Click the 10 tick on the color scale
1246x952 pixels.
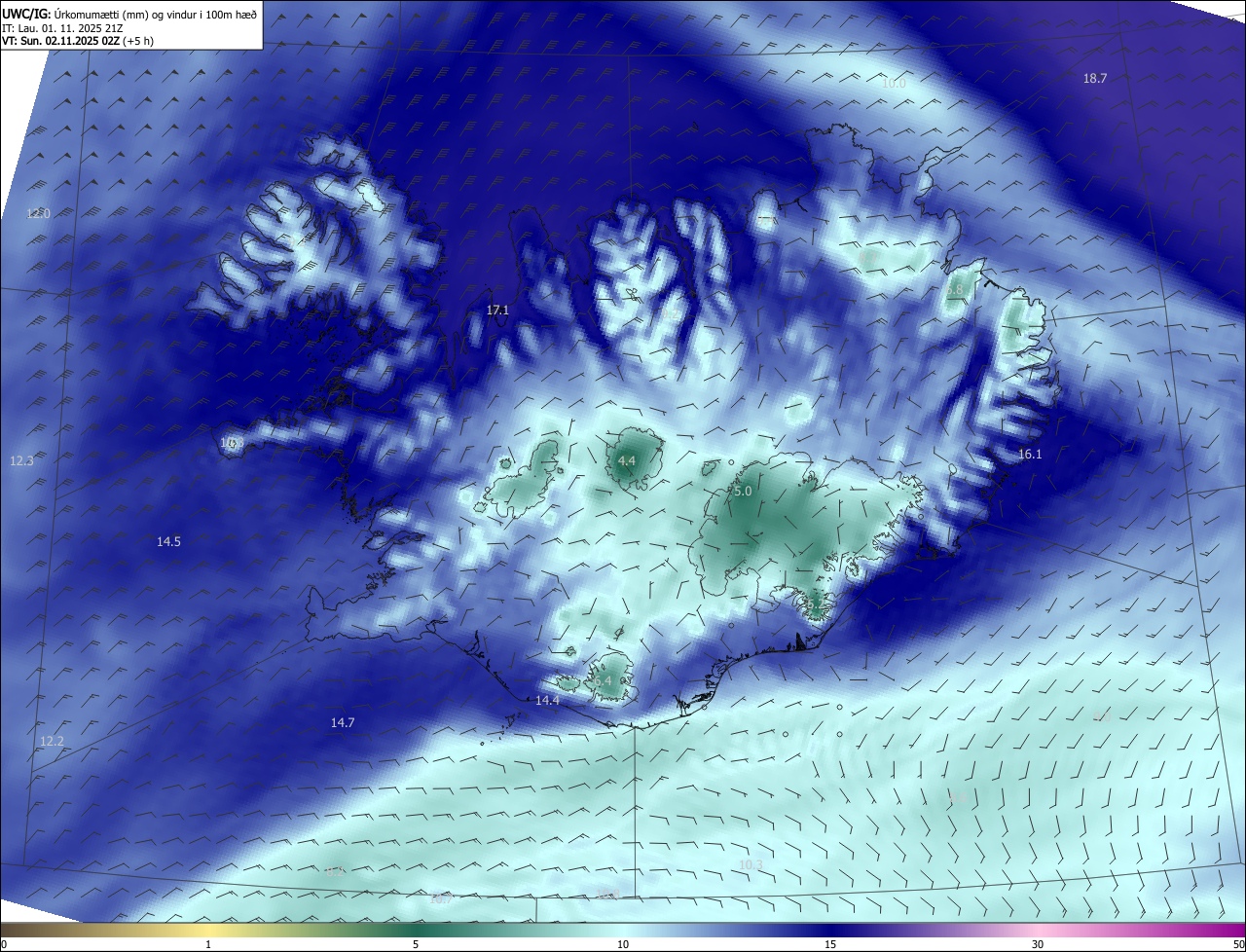point(623,944)
